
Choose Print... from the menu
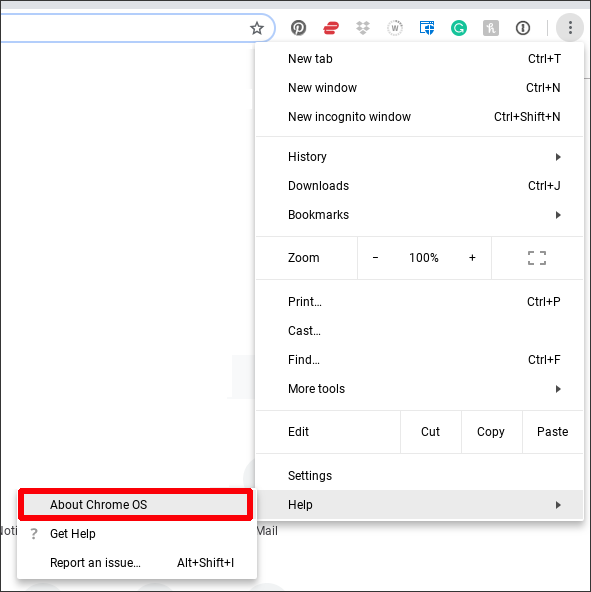pyautogui.click(x=420, y=302)
